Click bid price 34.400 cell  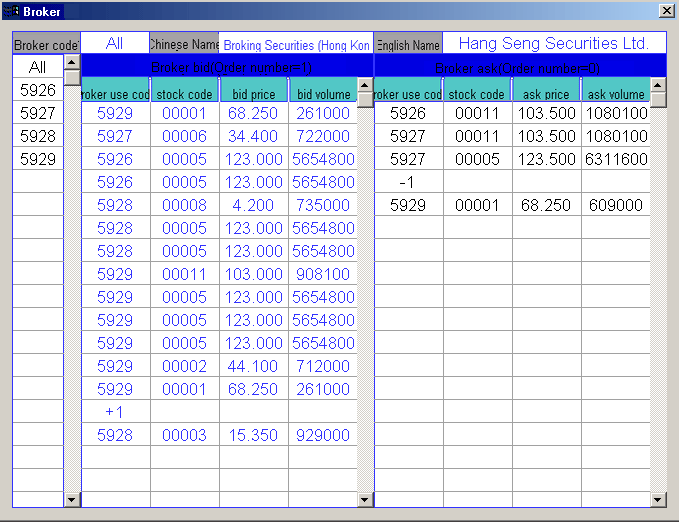click(254, 136)
